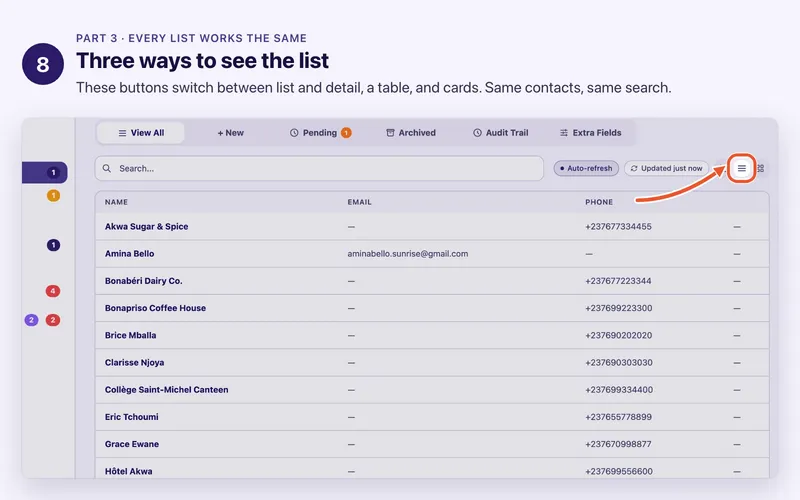The height and width of the screenshot is (500, 800).
Task: Click phone number +237677334455
Action: point(618,227)
